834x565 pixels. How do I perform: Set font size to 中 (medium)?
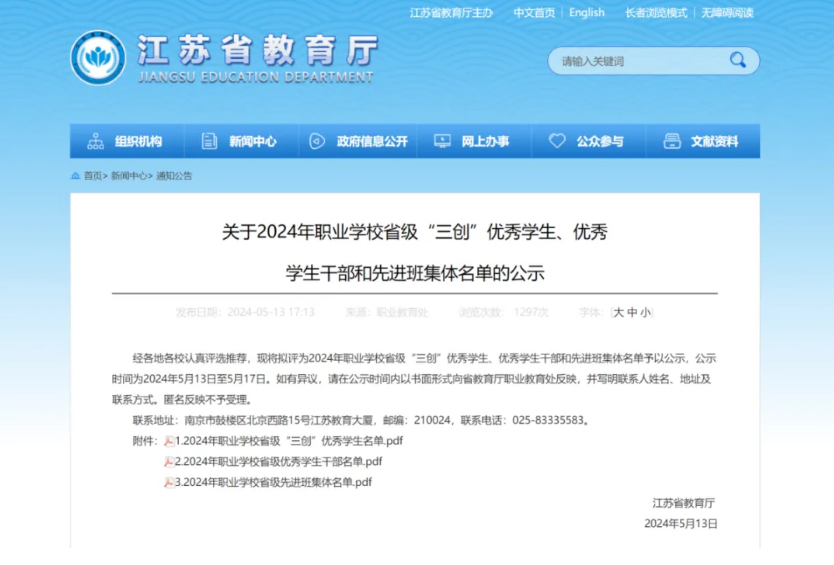(x=632, y=312)
